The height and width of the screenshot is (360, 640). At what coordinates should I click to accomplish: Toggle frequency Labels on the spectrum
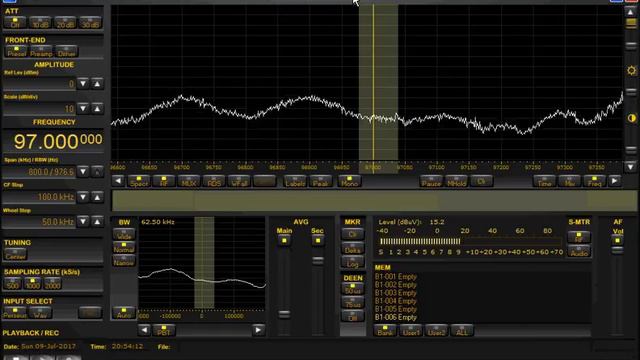(x=295, y=181)
